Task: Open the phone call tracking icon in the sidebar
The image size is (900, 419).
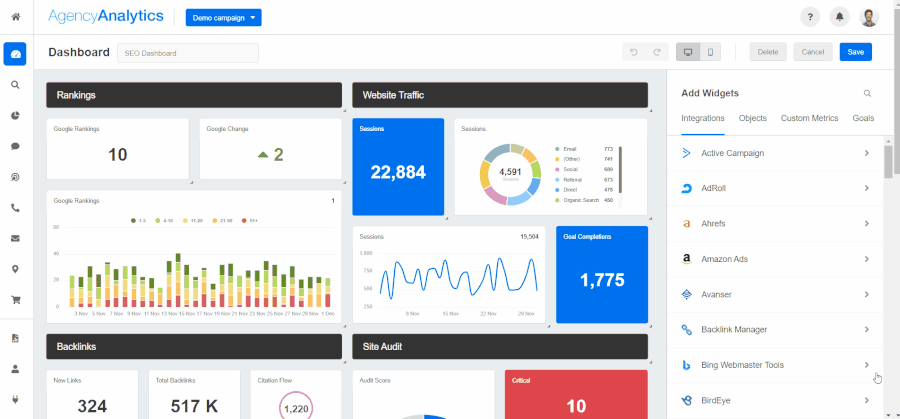Action: click(x=15, y=208)
